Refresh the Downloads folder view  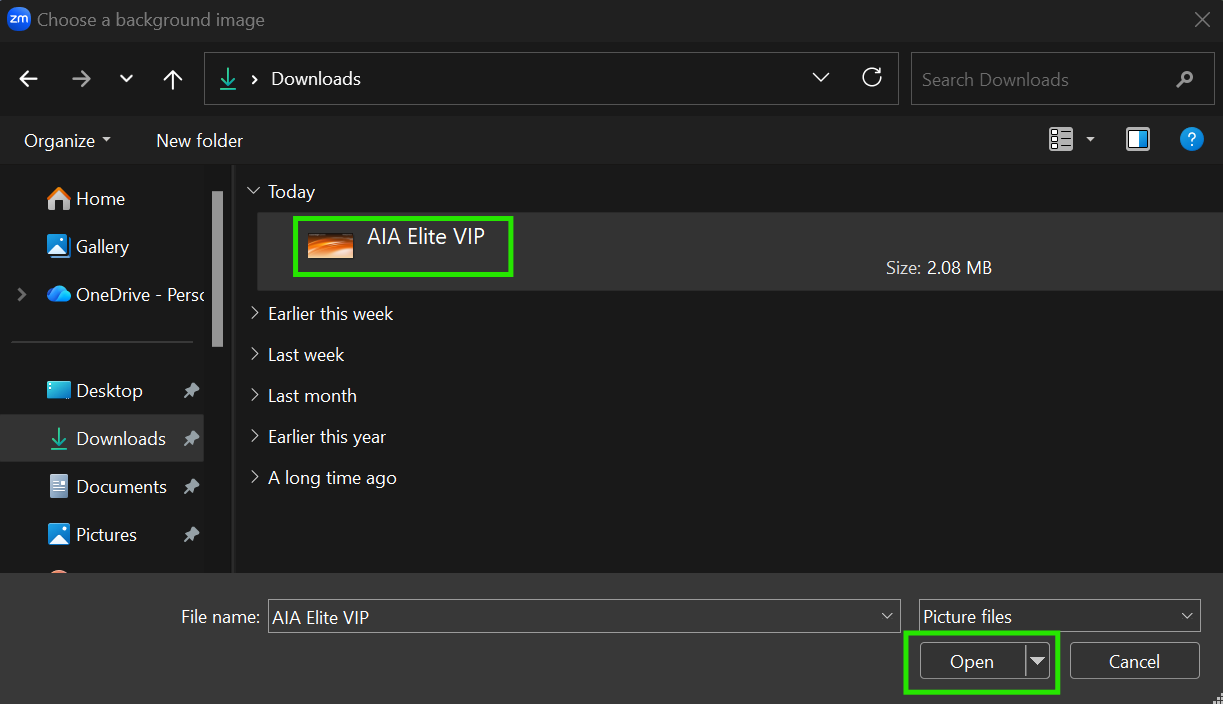tap(872, 78)
